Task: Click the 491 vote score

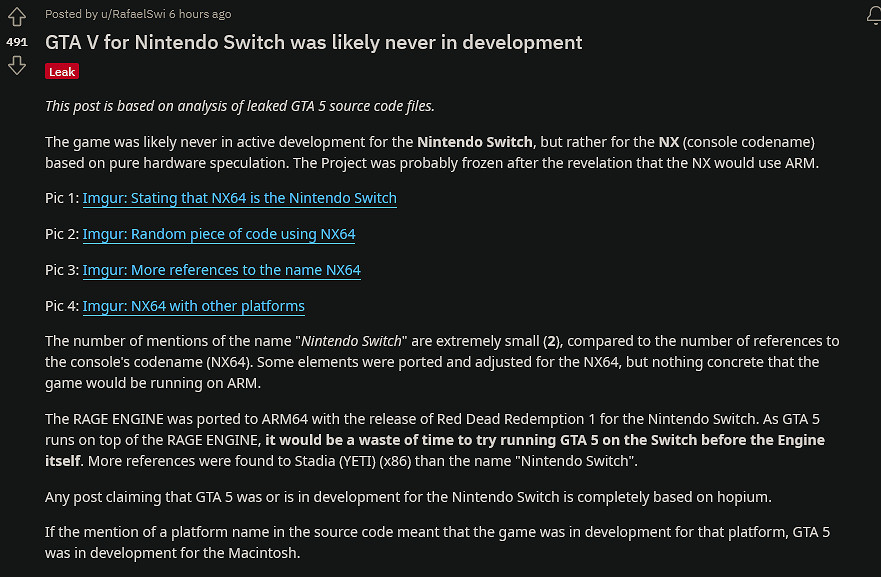Action: pyautogui.click(x=16, y=42)
